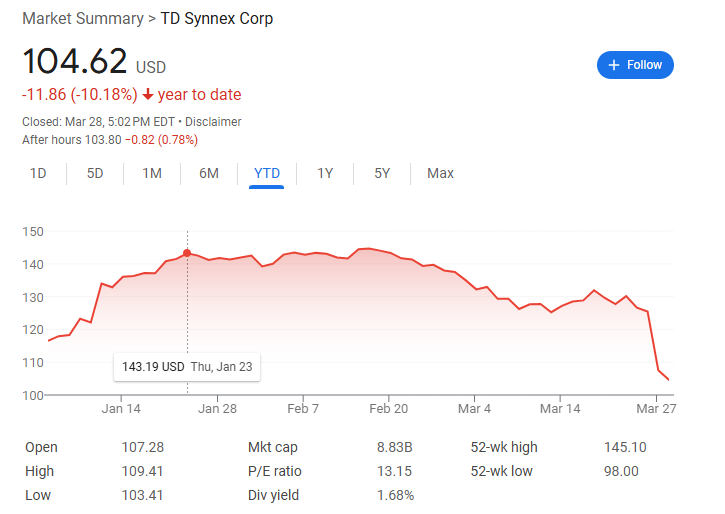This screenshot has width=725, height=514.
Task: Click the Jan 28 axis label
Action: (217, 409)
